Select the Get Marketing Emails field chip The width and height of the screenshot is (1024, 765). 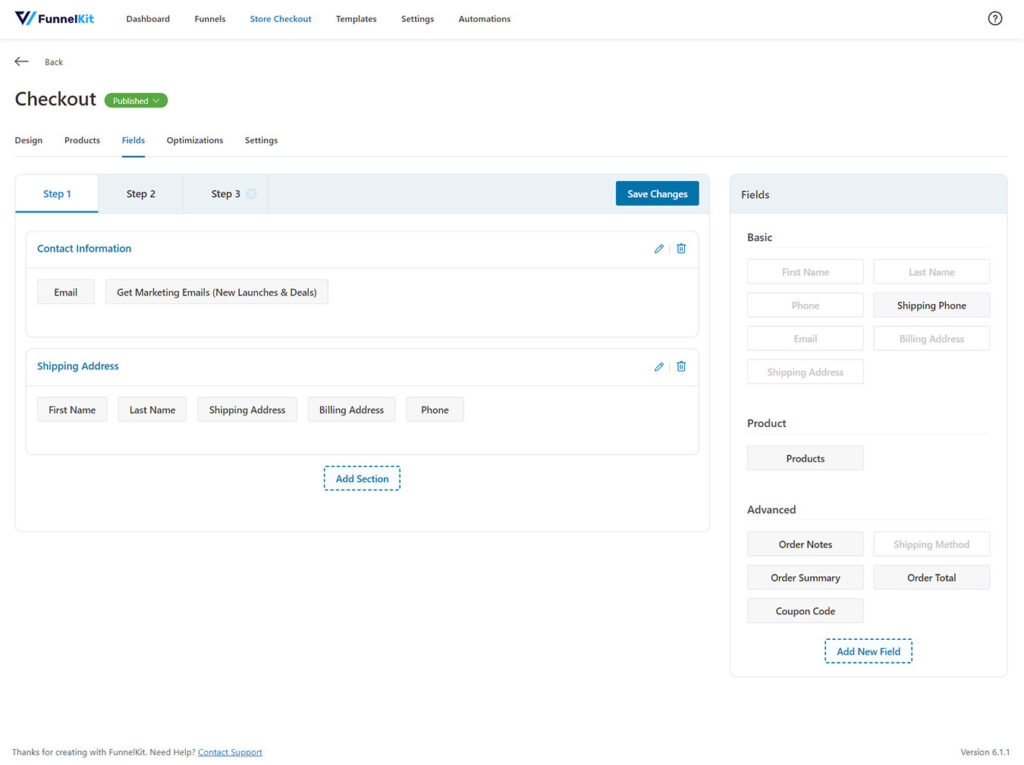pos(217,292)
